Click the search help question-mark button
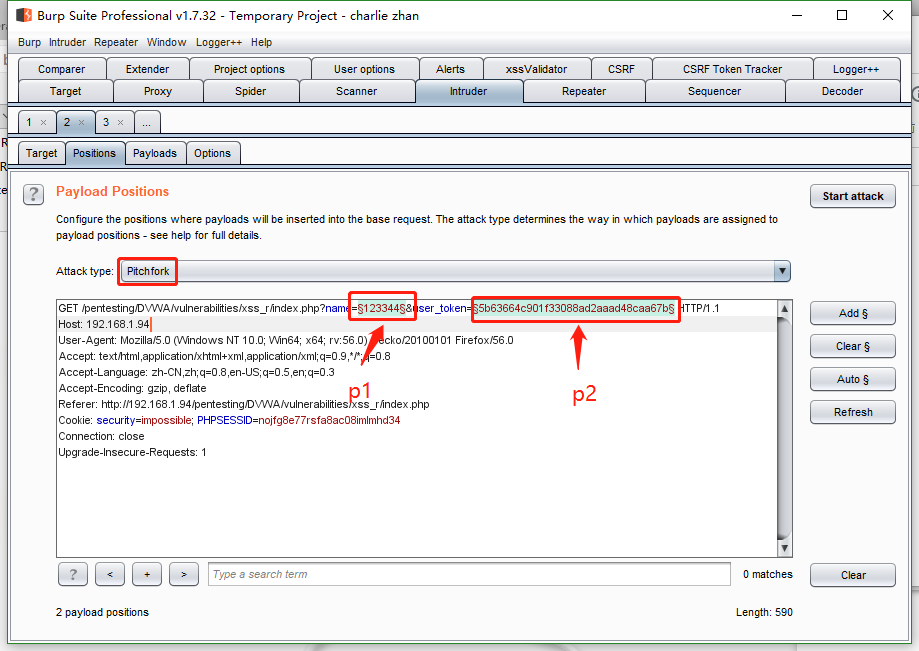 coord(73,574)
